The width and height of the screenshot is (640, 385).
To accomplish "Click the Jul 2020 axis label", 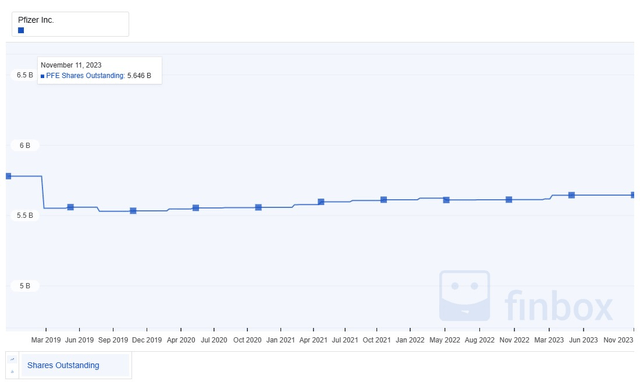I will click(x=214, y=340).
